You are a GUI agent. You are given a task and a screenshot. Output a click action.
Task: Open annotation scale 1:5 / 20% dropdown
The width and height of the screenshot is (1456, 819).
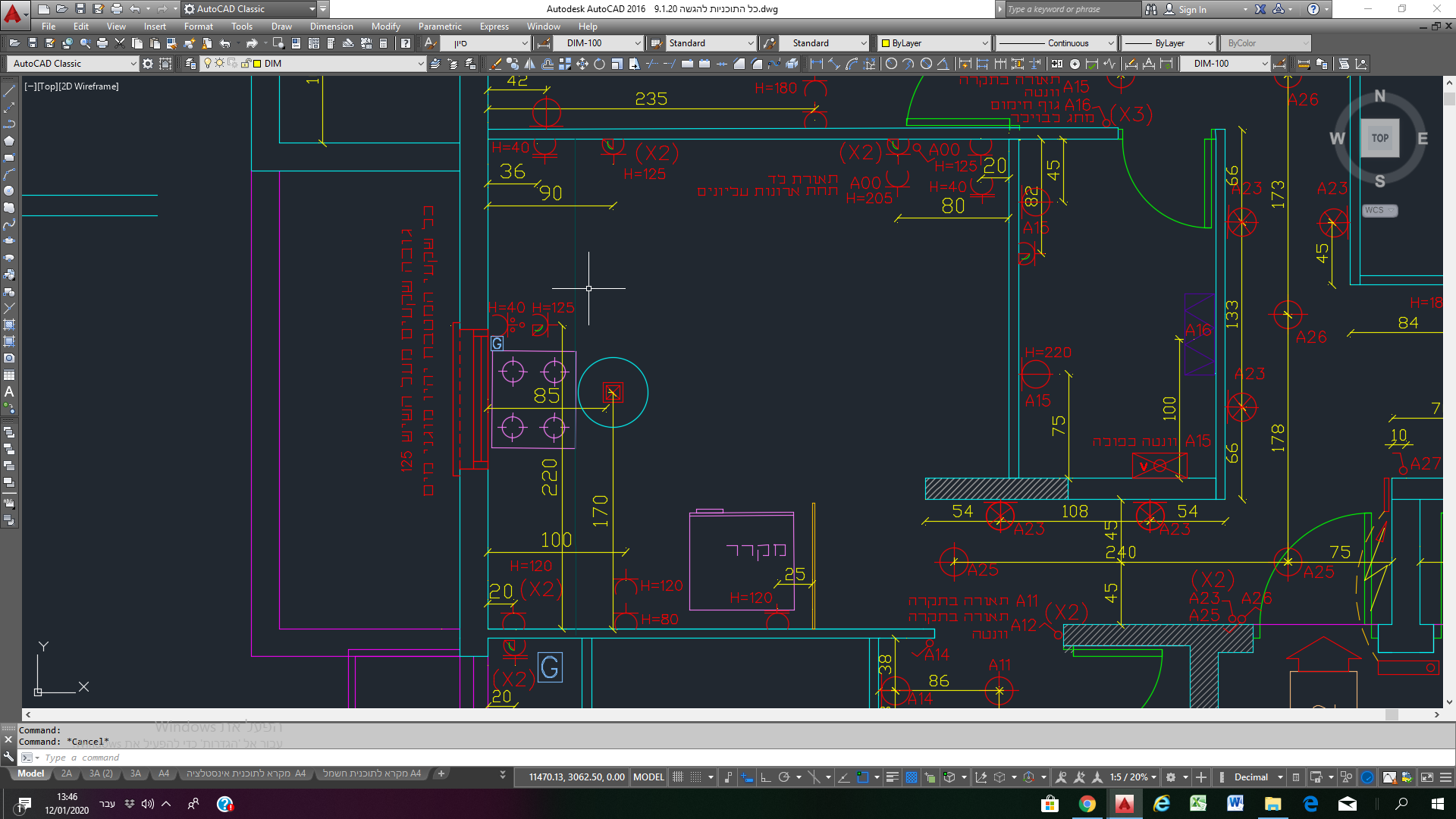[1133, 777]
